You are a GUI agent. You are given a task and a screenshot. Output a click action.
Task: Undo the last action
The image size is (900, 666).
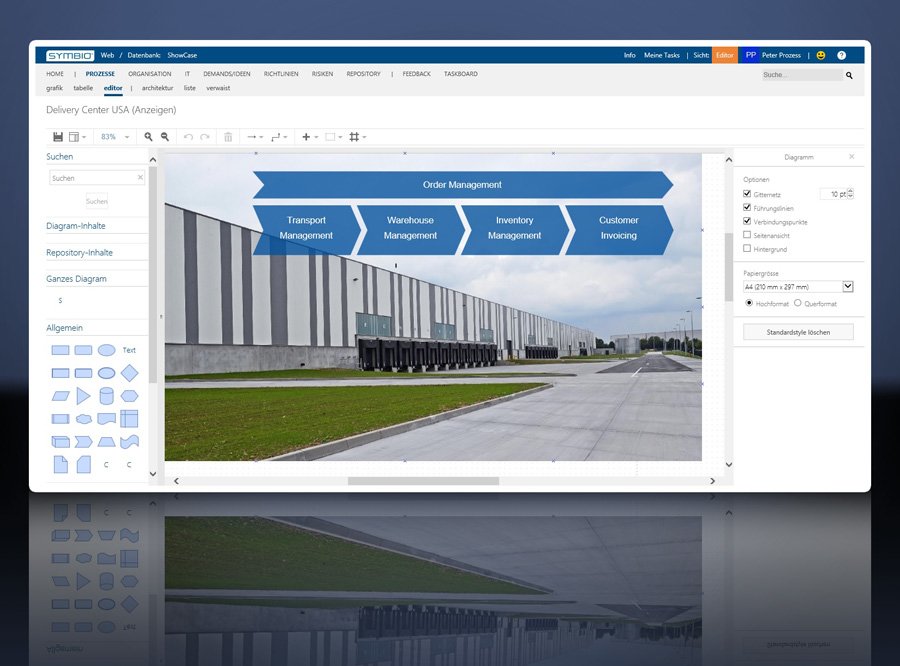tap(188, 137)
